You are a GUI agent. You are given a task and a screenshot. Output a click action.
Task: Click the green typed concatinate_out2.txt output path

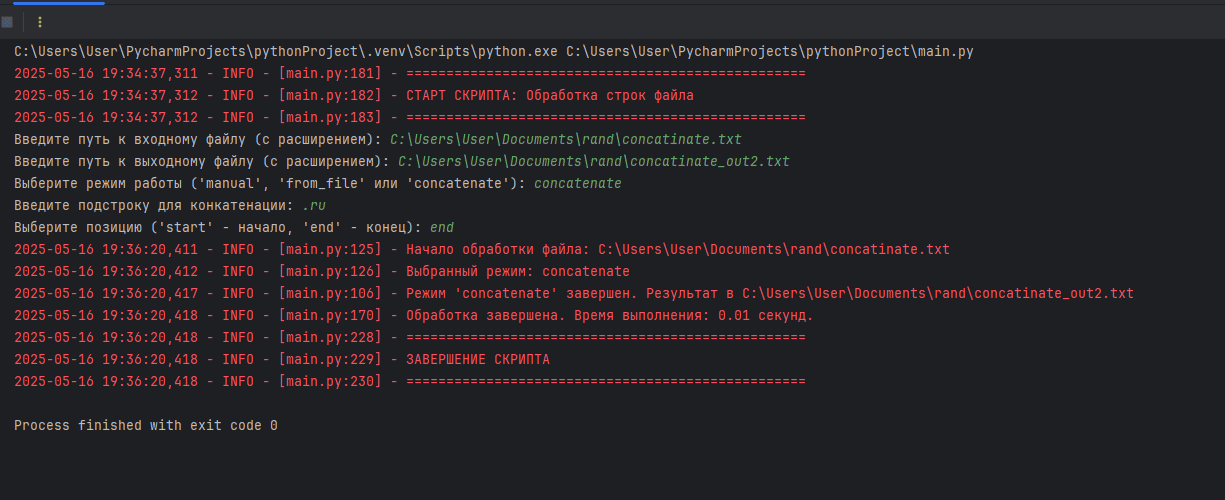pyautogui.click(x=594, y=161)
